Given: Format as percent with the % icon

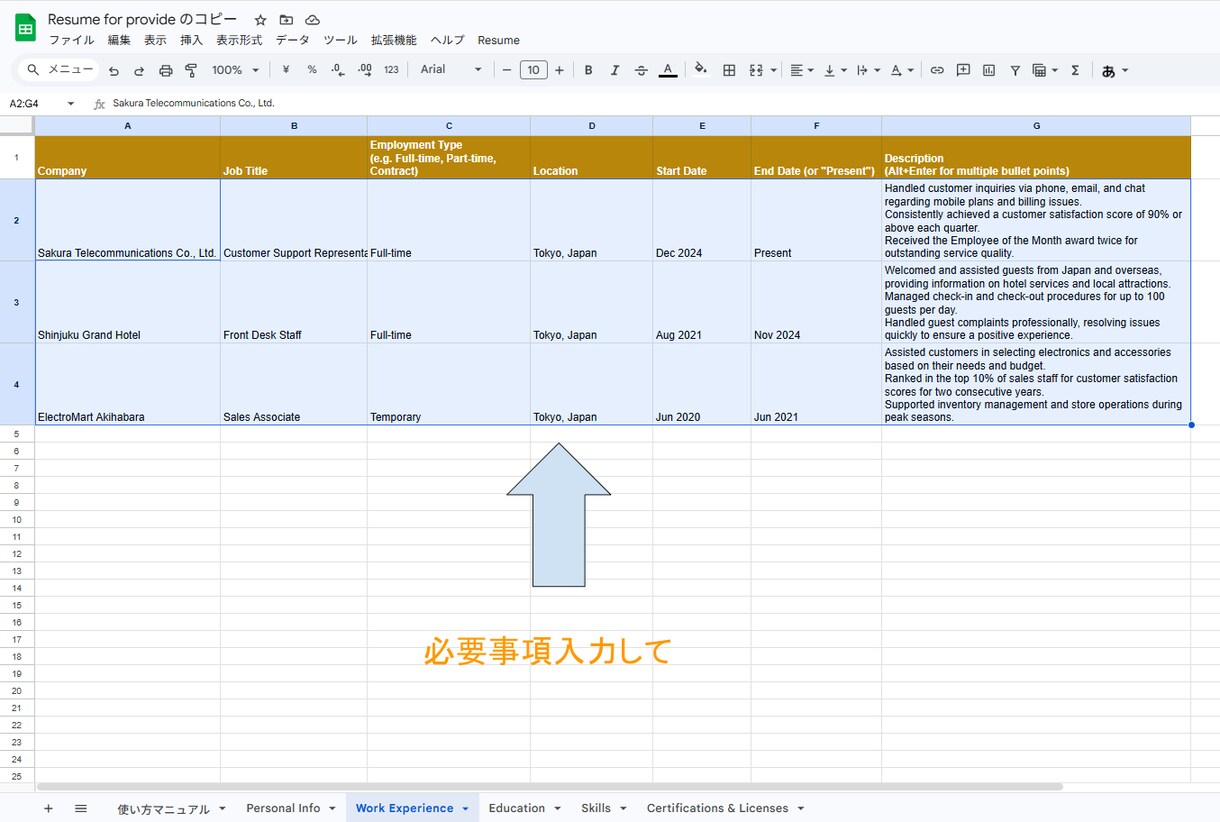Looking at the screenshot, I should [312, 70].
